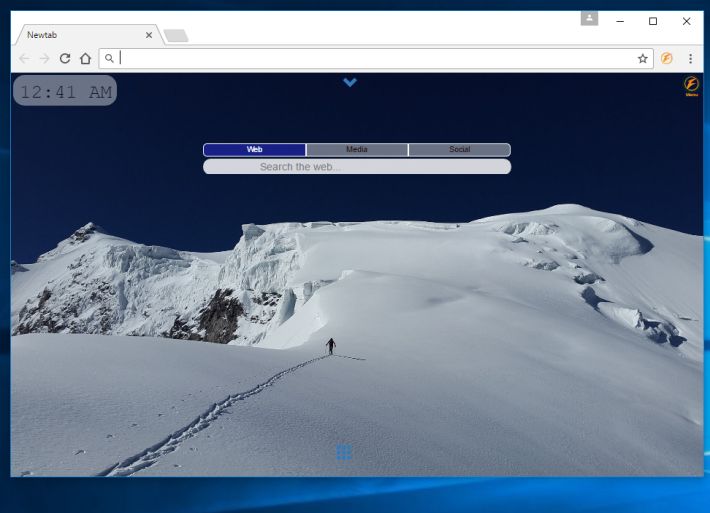Select the Newtab browser tab
This screenshot has height=513, width=710.
(88, 35)
